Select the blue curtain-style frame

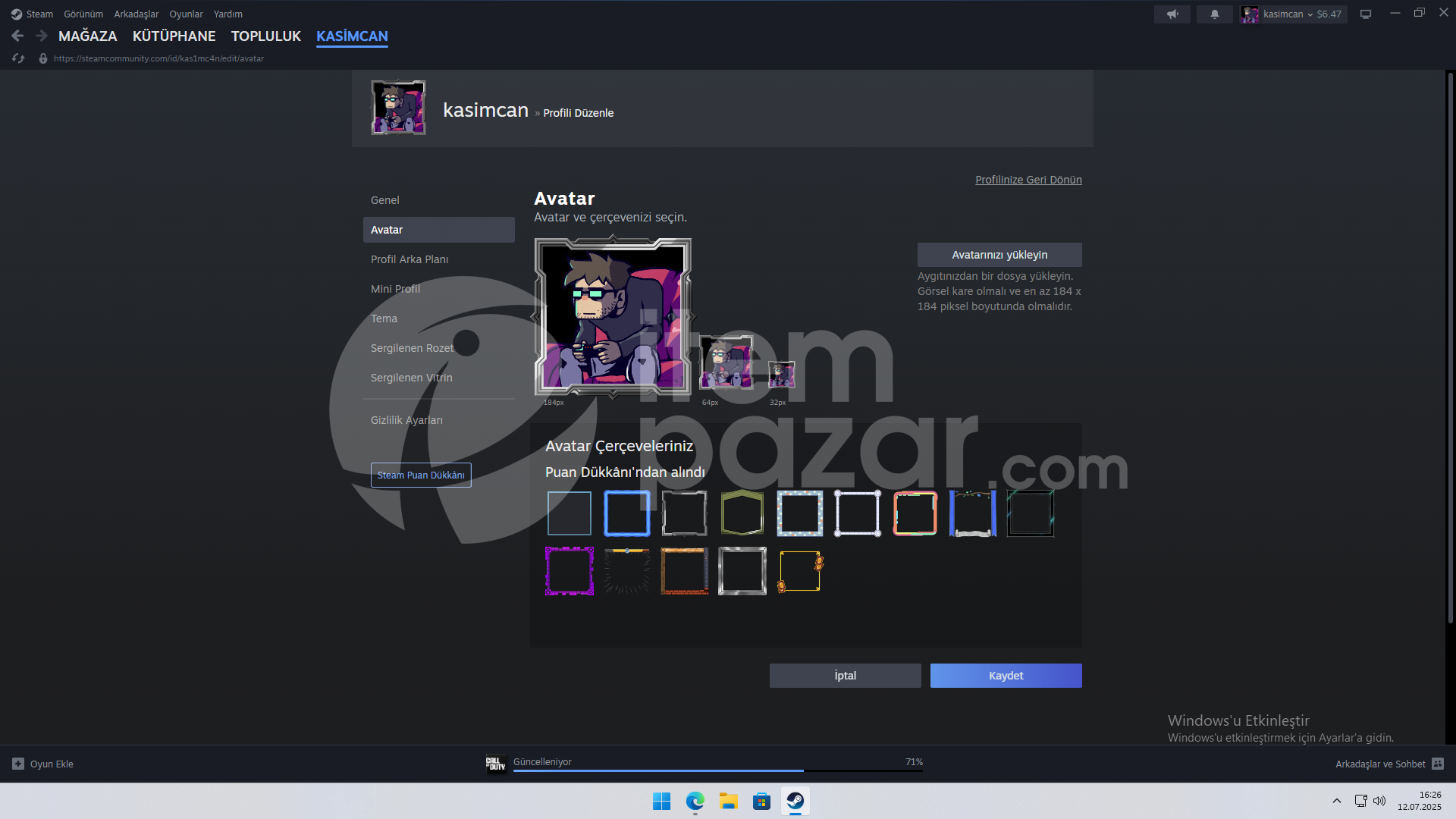[x=973, y=513]
